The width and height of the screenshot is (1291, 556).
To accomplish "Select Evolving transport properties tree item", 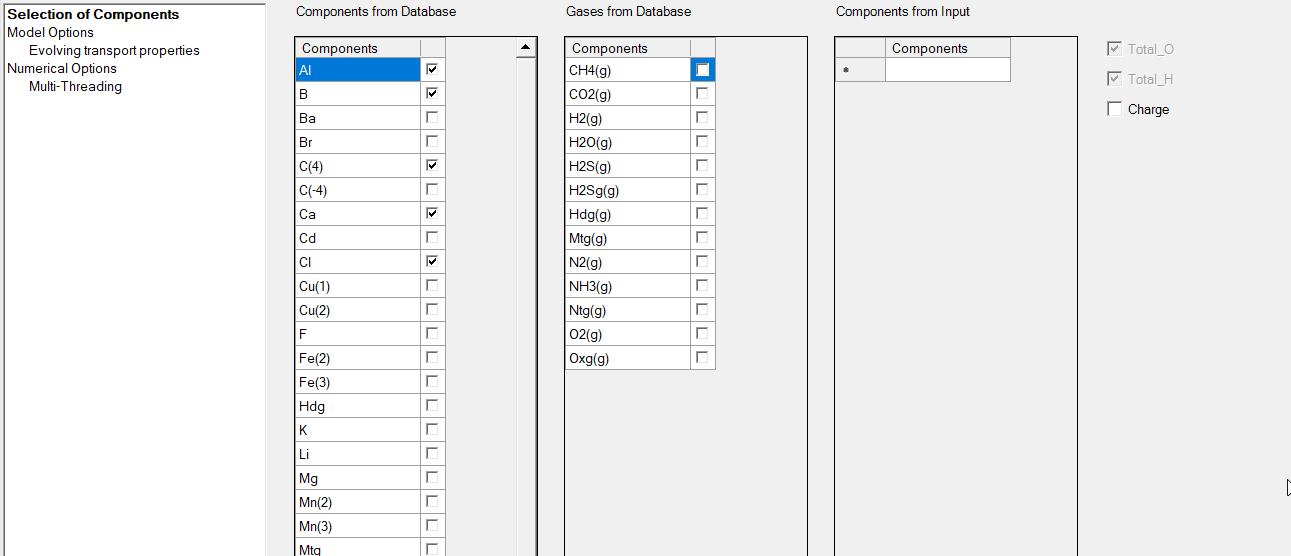I will (x=114, y=50).
